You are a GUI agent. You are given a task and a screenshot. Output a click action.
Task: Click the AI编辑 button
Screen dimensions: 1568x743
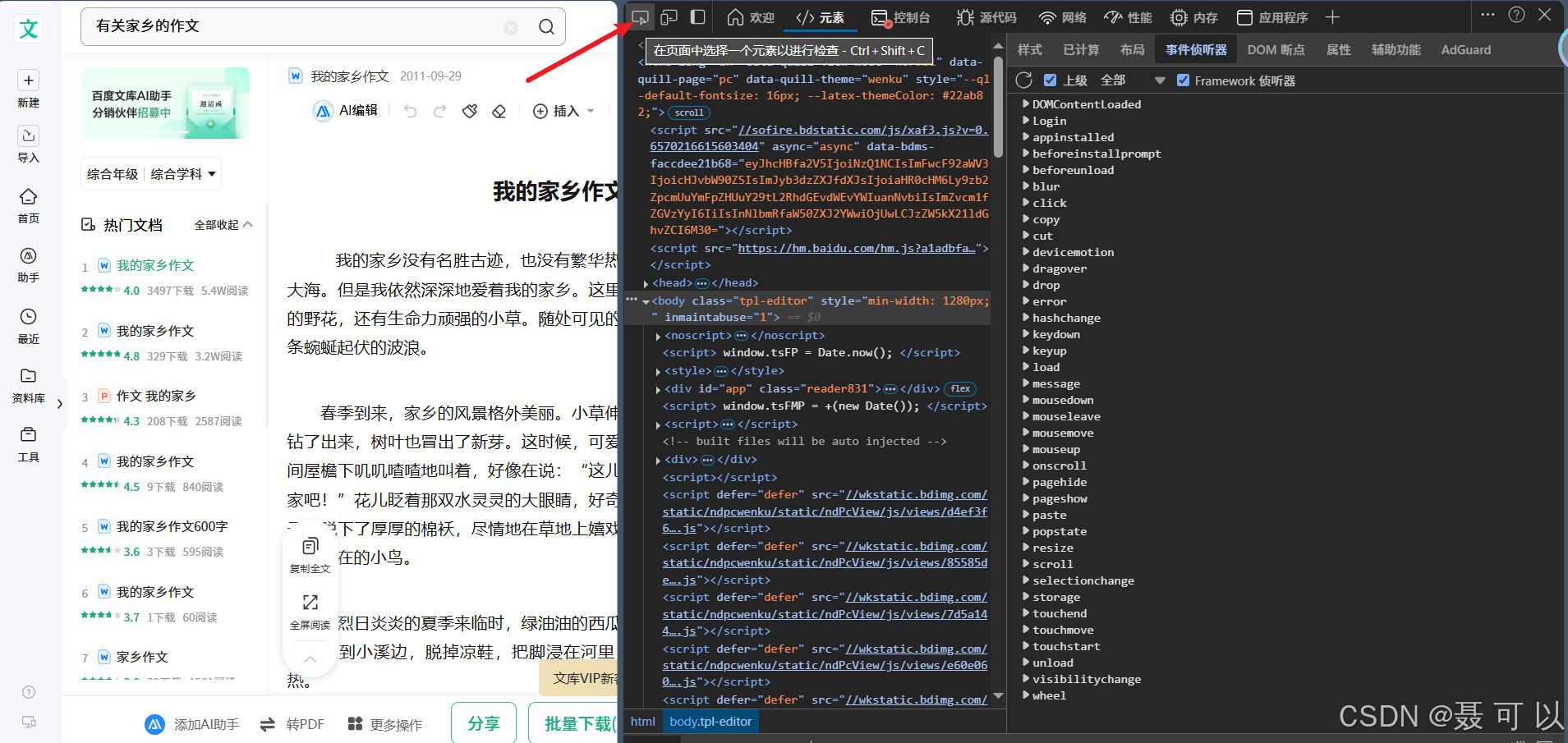(x=346, y=111)
